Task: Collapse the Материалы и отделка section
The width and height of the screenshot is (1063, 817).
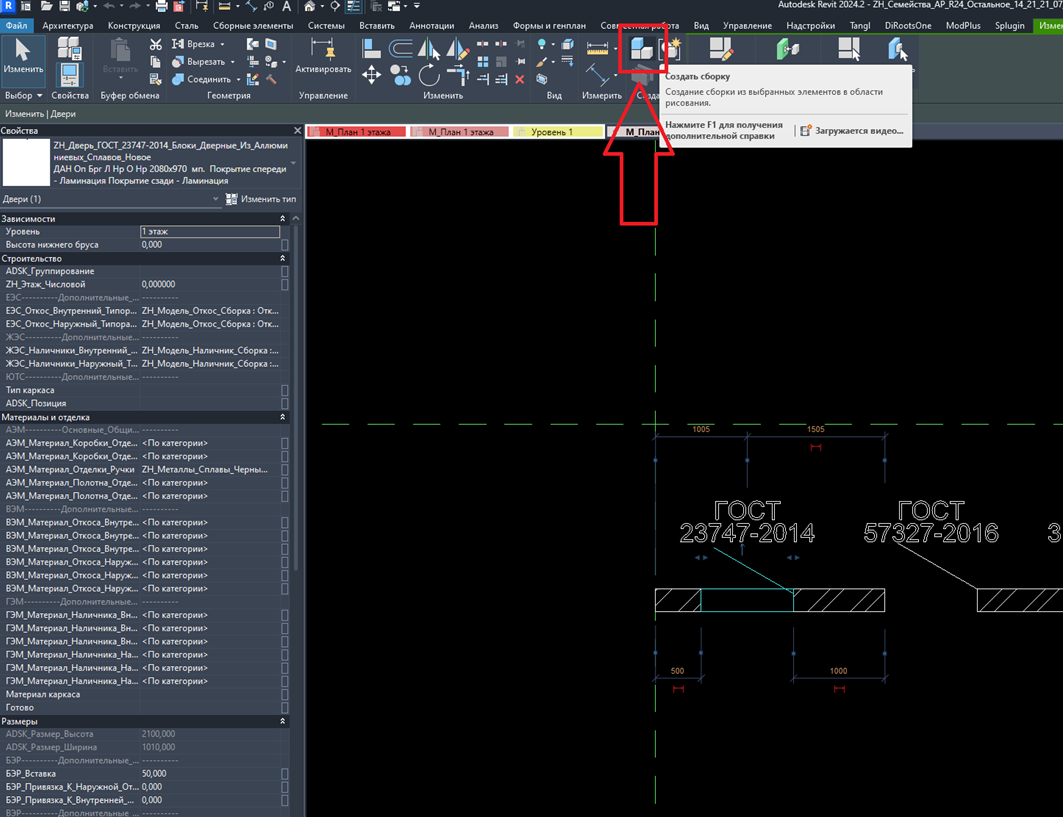Action: [283, 417]
